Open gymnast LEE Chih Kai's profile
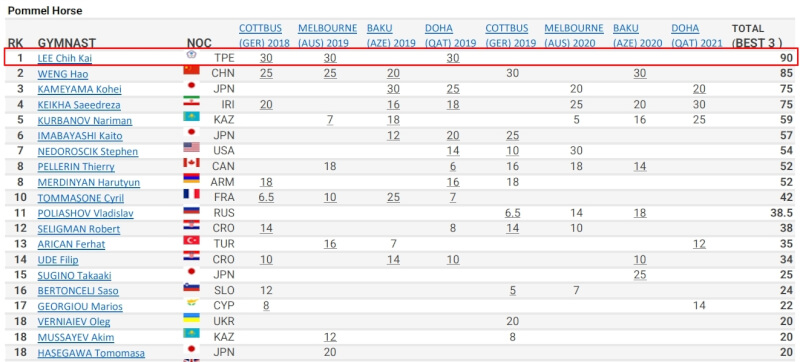800x362 pixels. click(x=65, y=59)
